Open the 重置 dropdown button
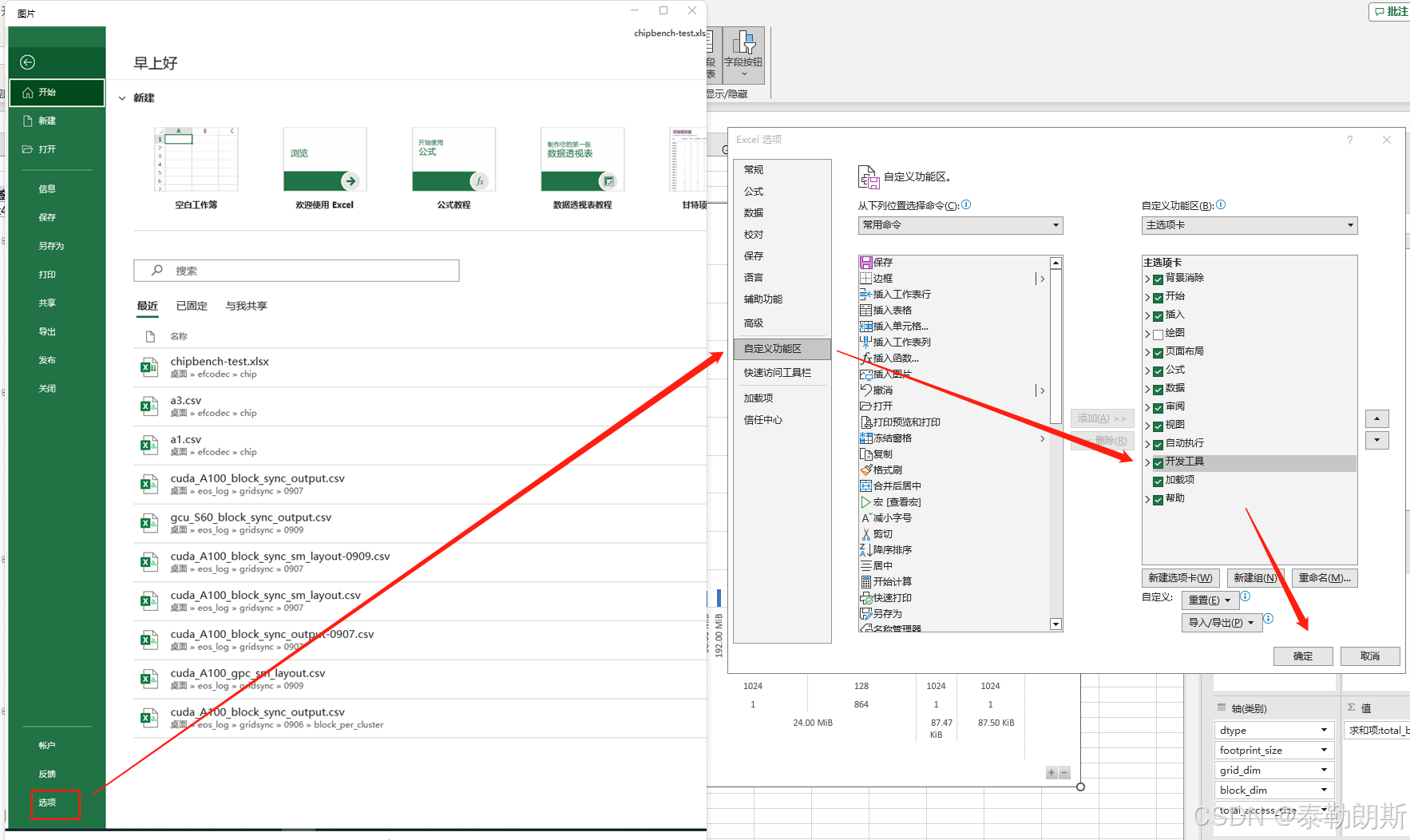Screen dimensions: 1410x840 pos(1210,600)
